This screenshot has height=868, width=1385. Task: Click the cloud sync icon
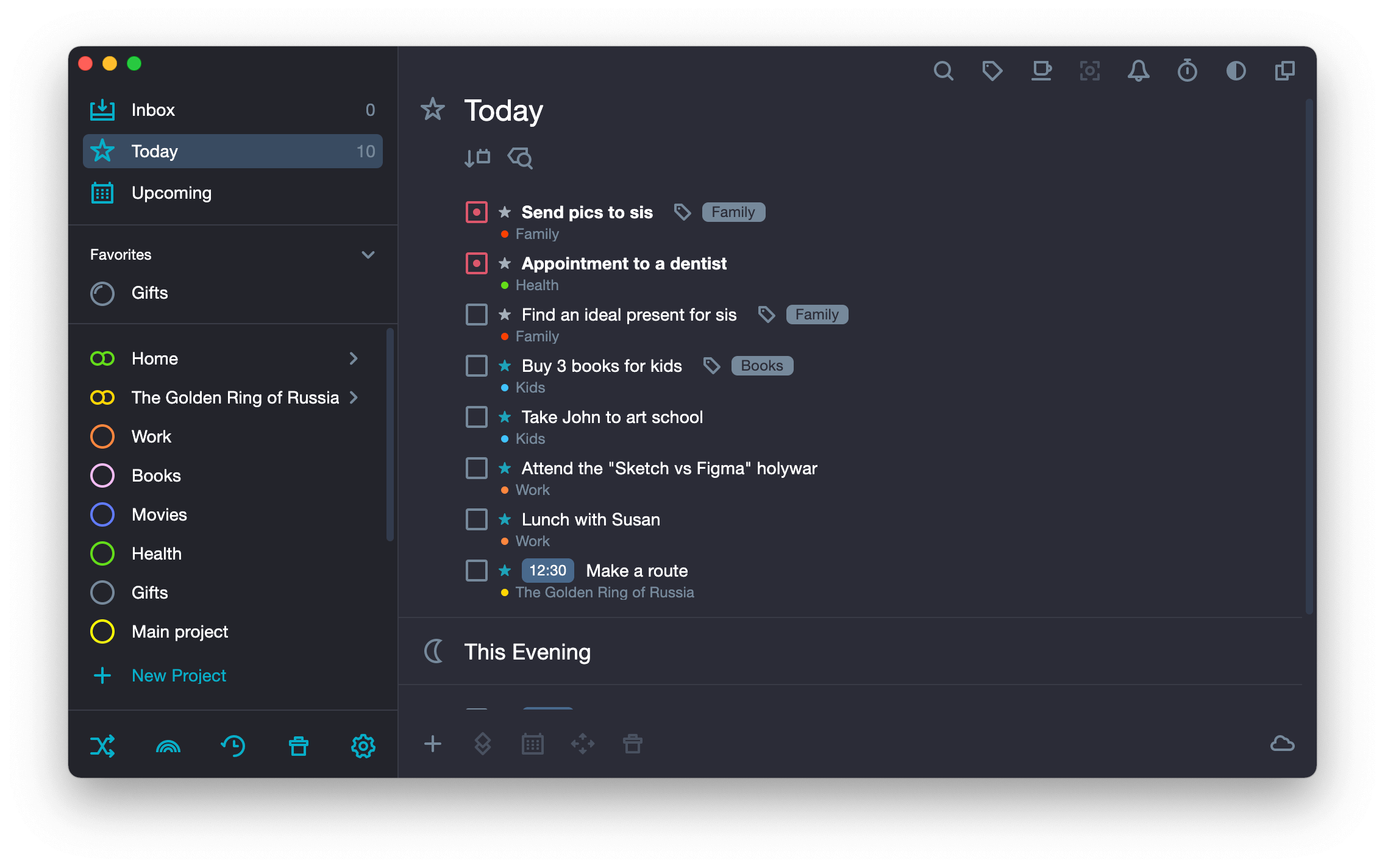coord(1283,744)
